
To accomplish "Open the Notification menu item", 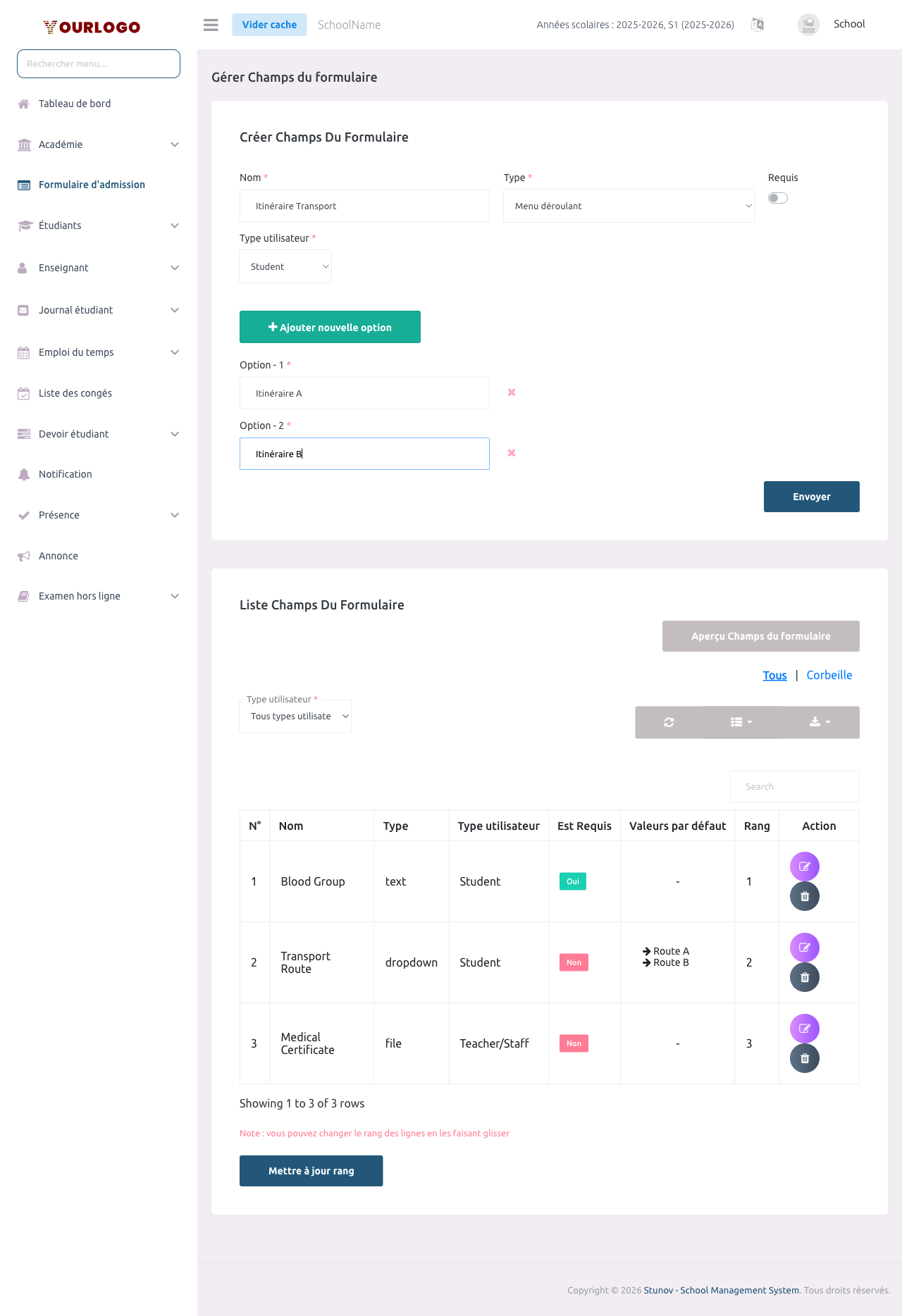I will 66,474.
